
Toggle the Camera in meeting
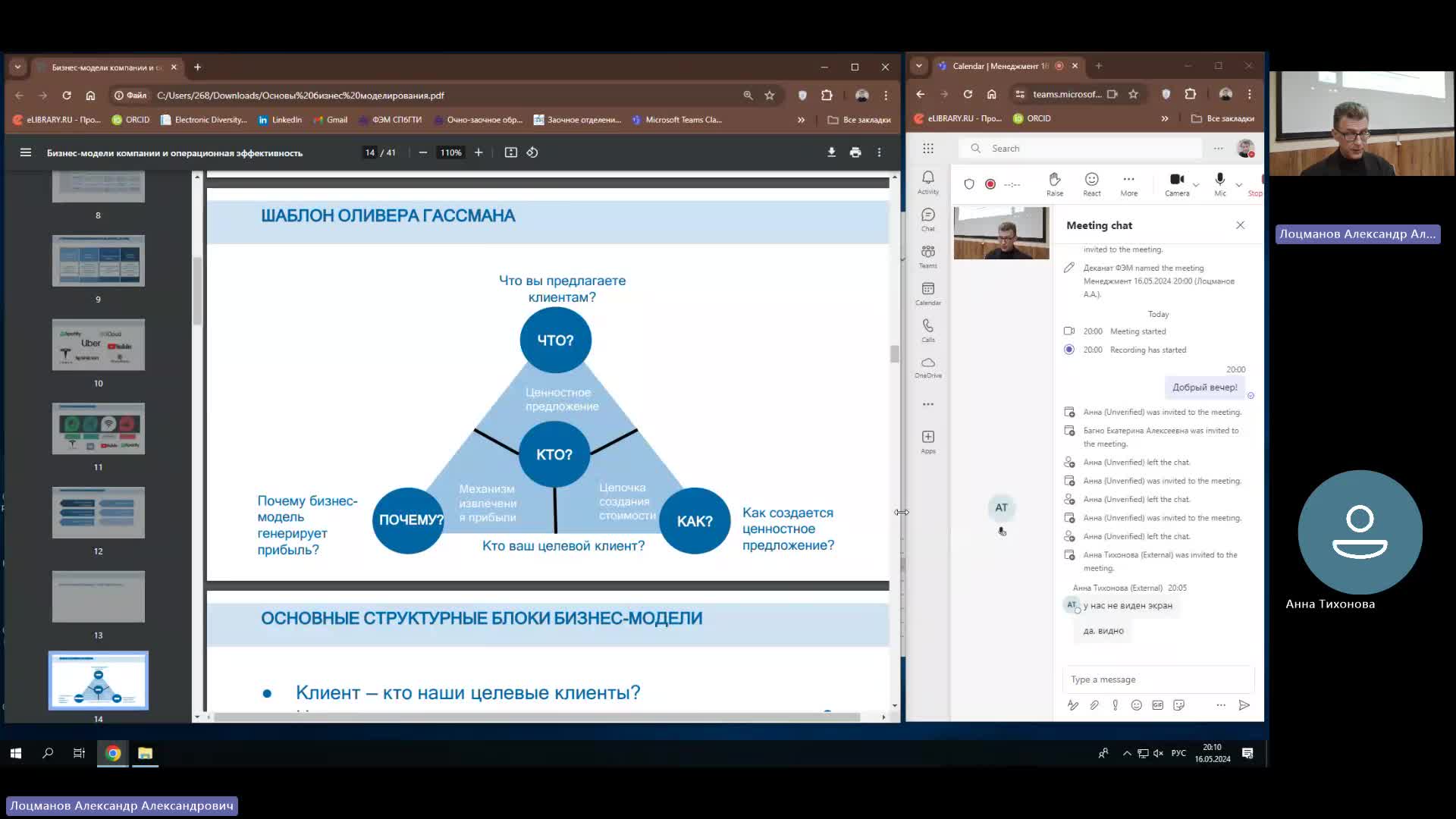[x=1177, y=184]
